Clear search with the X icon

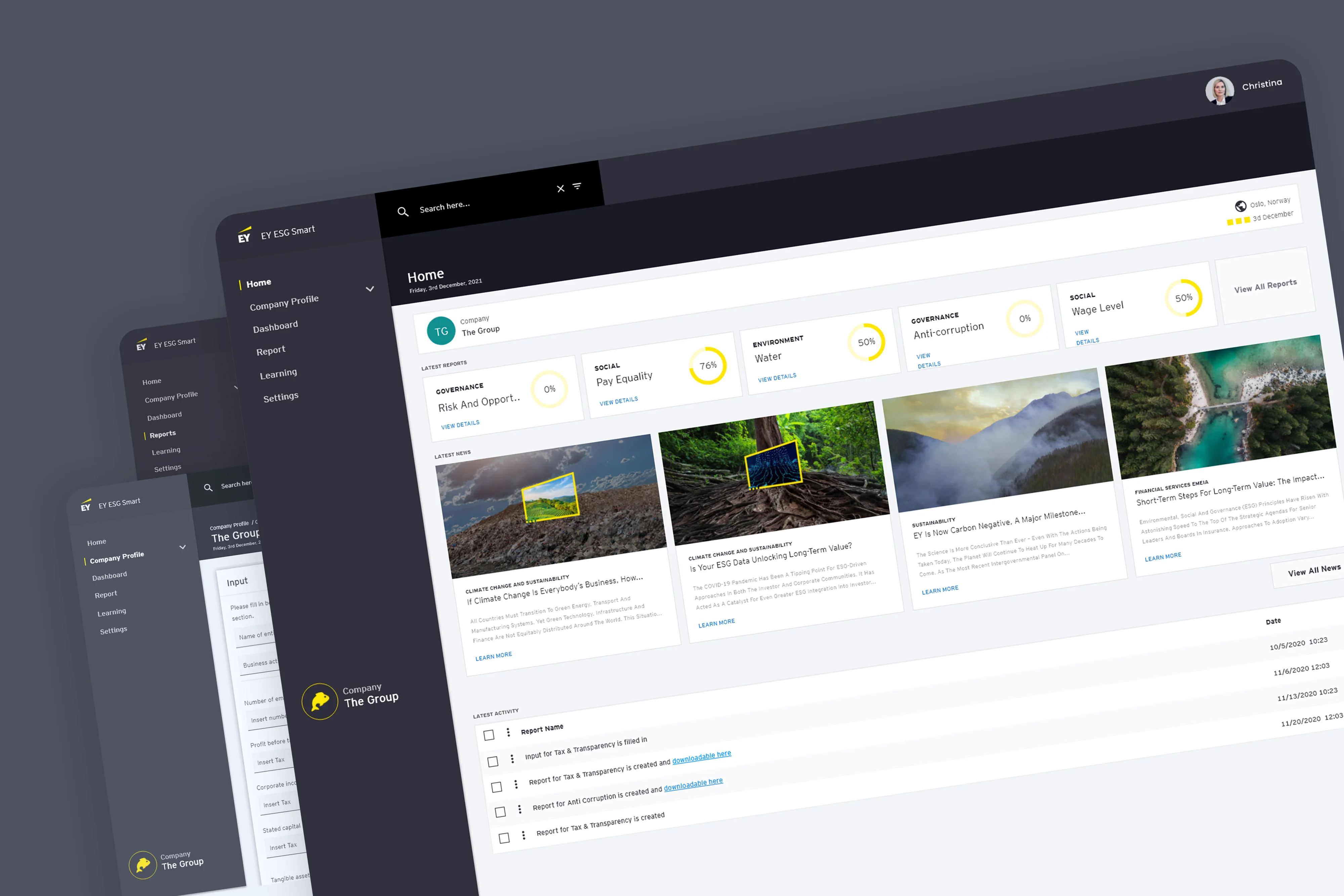tap(560, 188)
